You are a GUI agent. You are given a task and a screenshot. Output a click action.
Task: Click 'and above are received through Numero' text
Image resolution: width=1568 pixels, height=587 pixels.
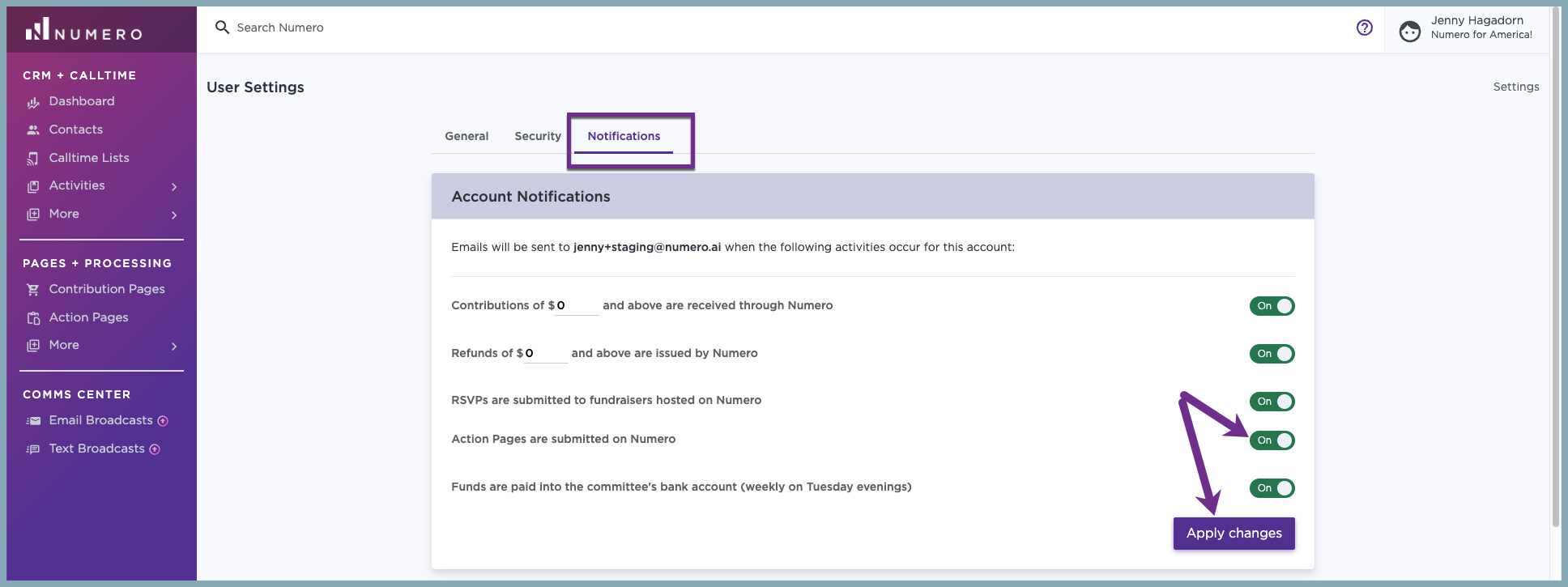tap(718, 305)
